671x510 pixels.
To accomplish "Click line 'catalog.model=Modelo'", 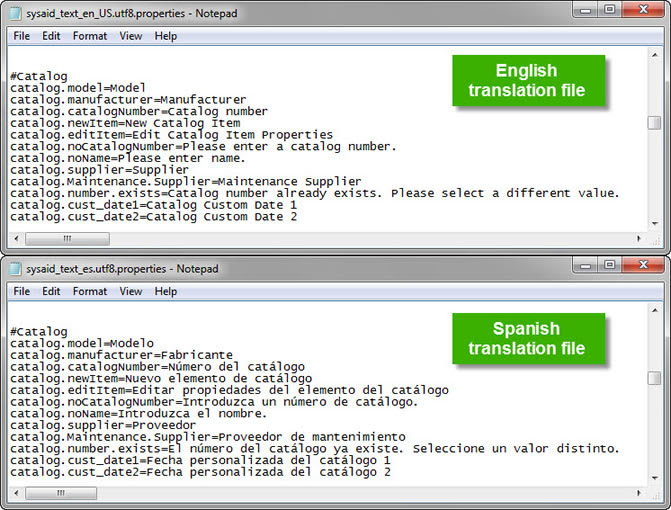I will pyautogui.click(x=82, y=344).
